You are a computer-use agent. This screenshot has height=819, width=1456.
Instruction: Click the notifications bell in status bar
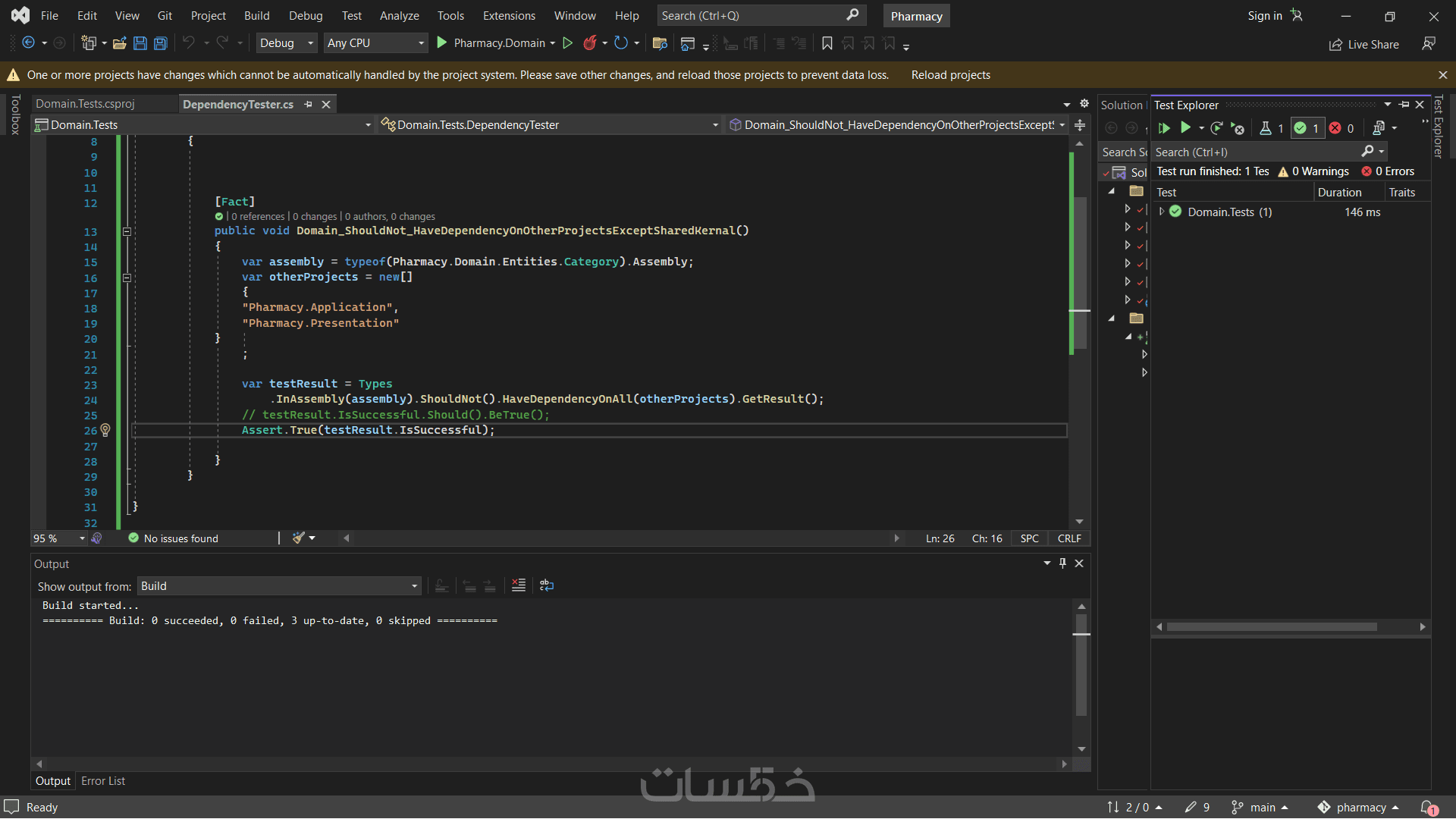pos(1427,807)
